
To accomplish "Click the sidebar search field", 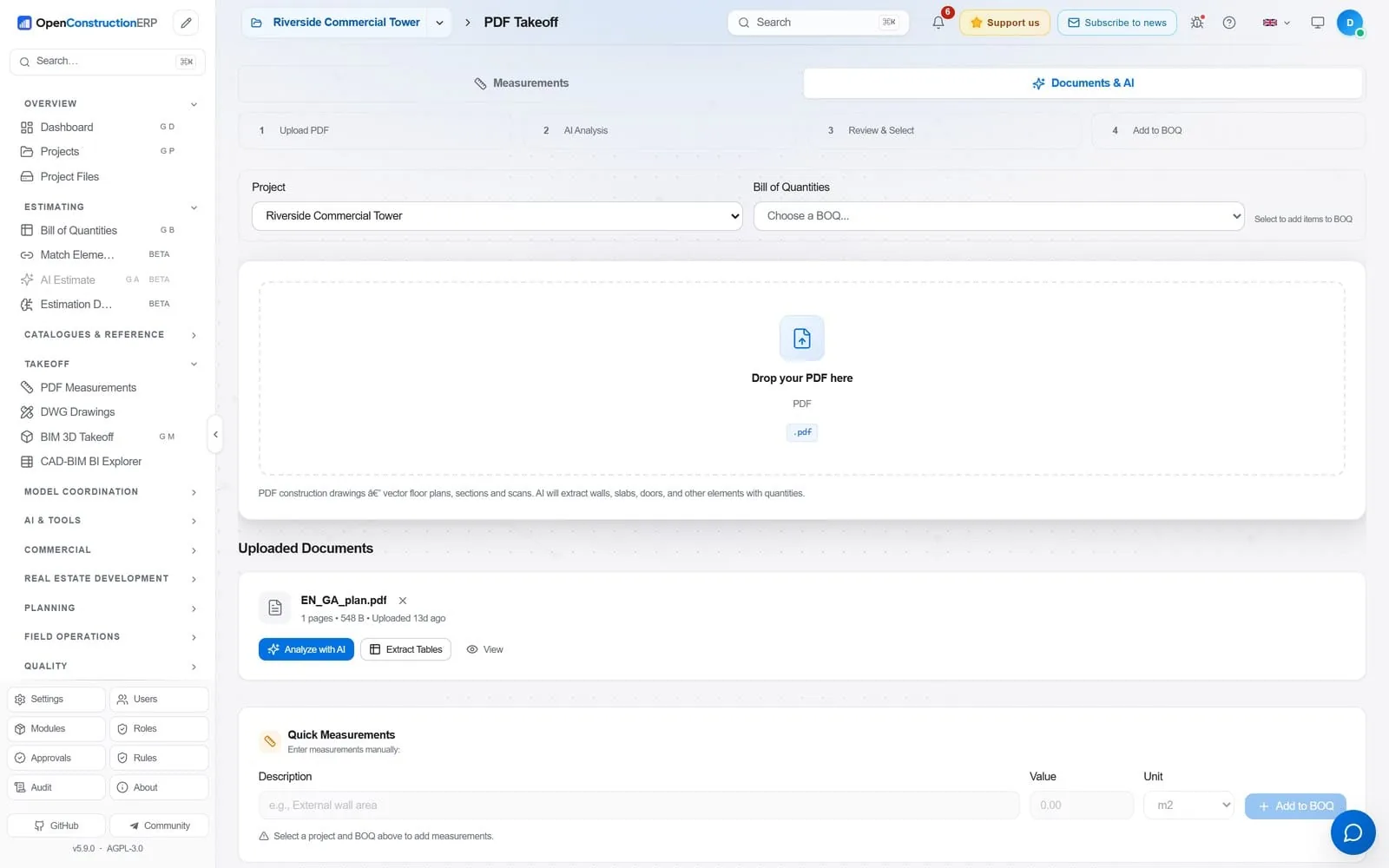I will pos(108,62).
